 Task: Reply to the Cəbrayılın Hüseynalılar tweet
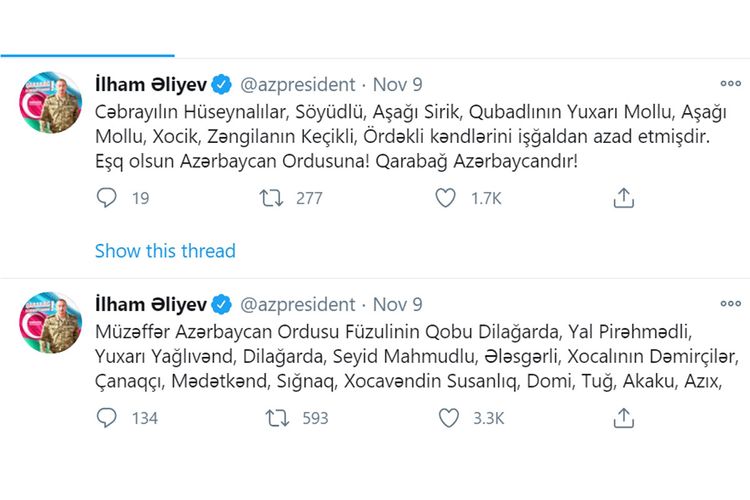click(108, 198)
